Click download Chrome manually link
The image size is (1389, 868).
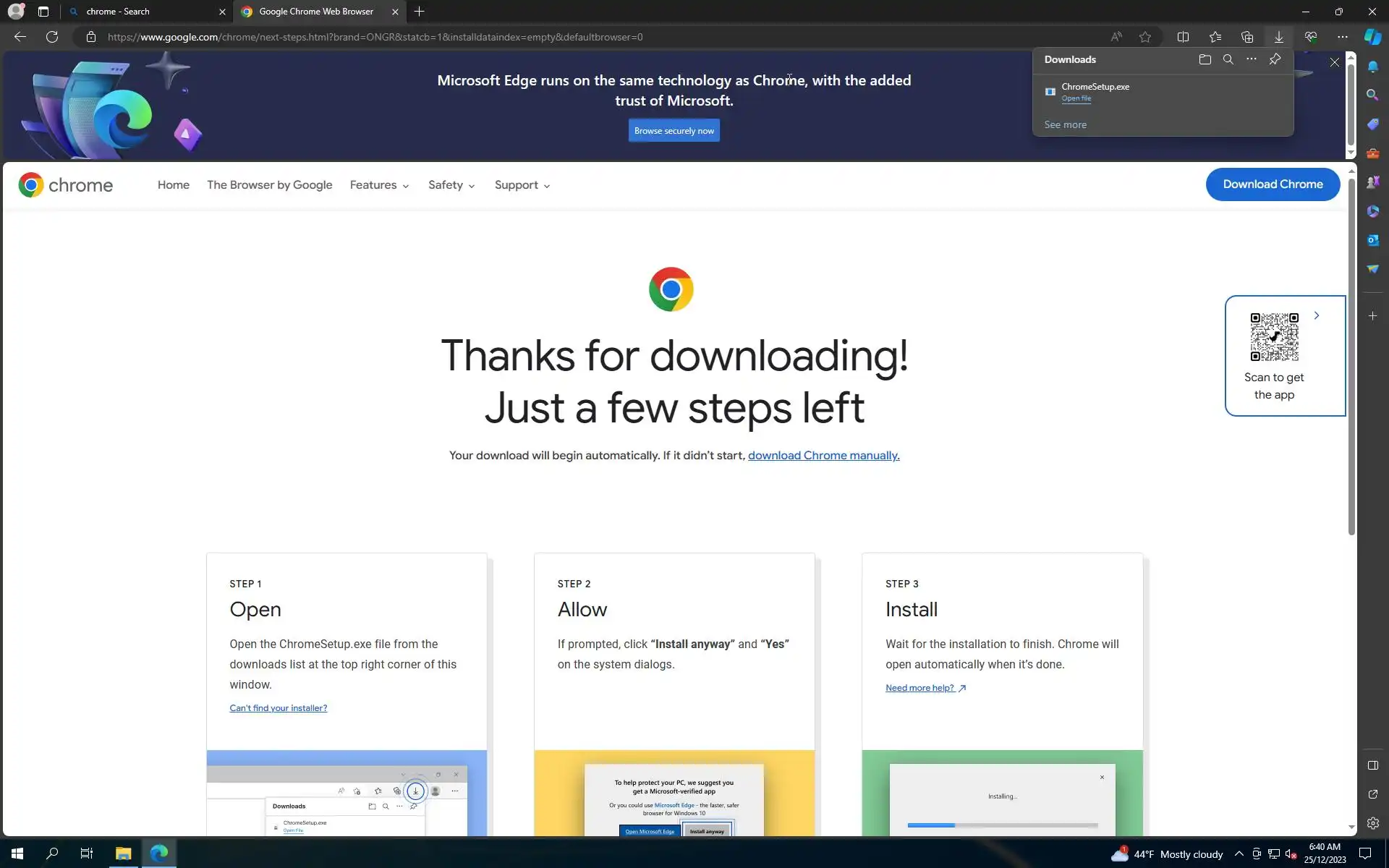point(823,456)
